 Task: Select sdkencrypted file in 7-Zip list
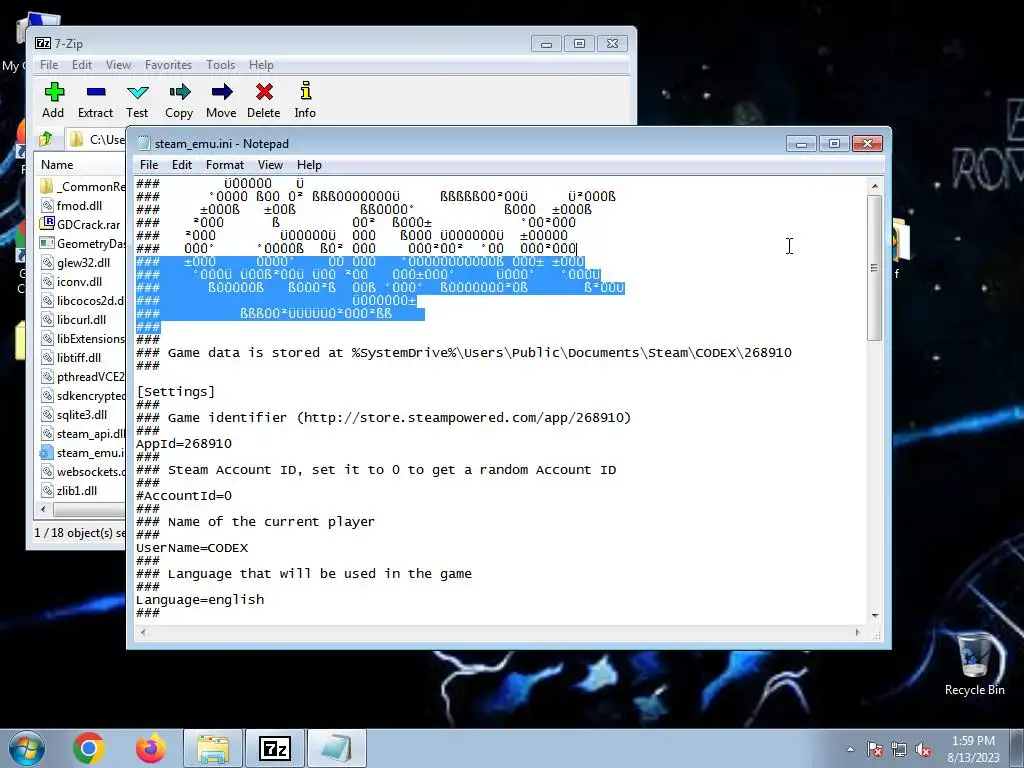82,396
